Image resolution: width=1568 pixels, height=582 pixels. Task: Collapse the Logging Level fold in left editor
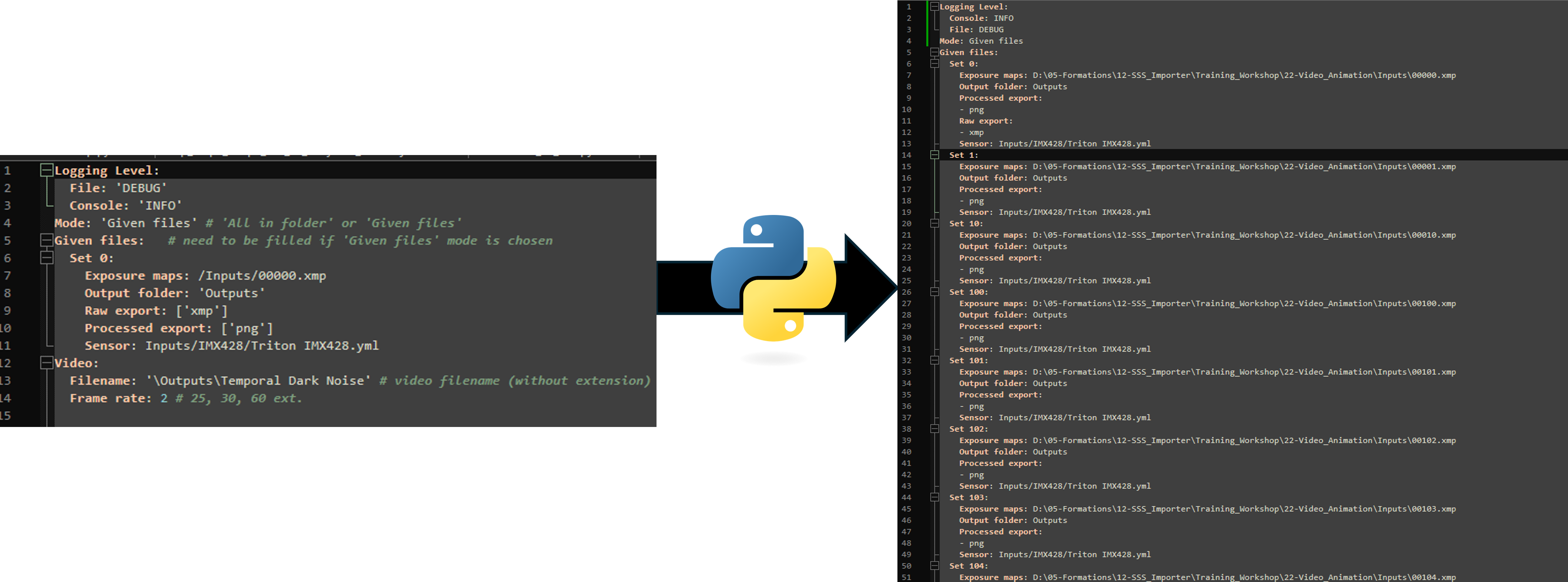tap(46, 171)
